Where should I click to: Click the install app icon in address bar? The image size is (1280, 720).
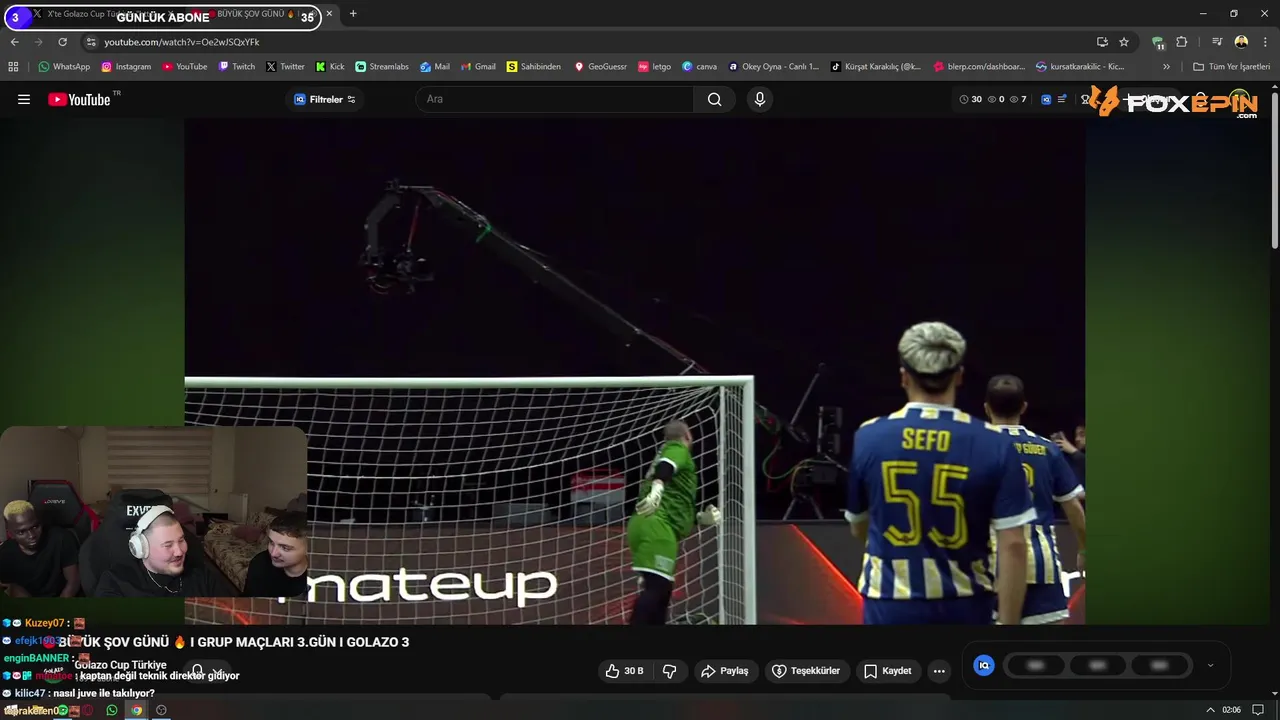1102,42
